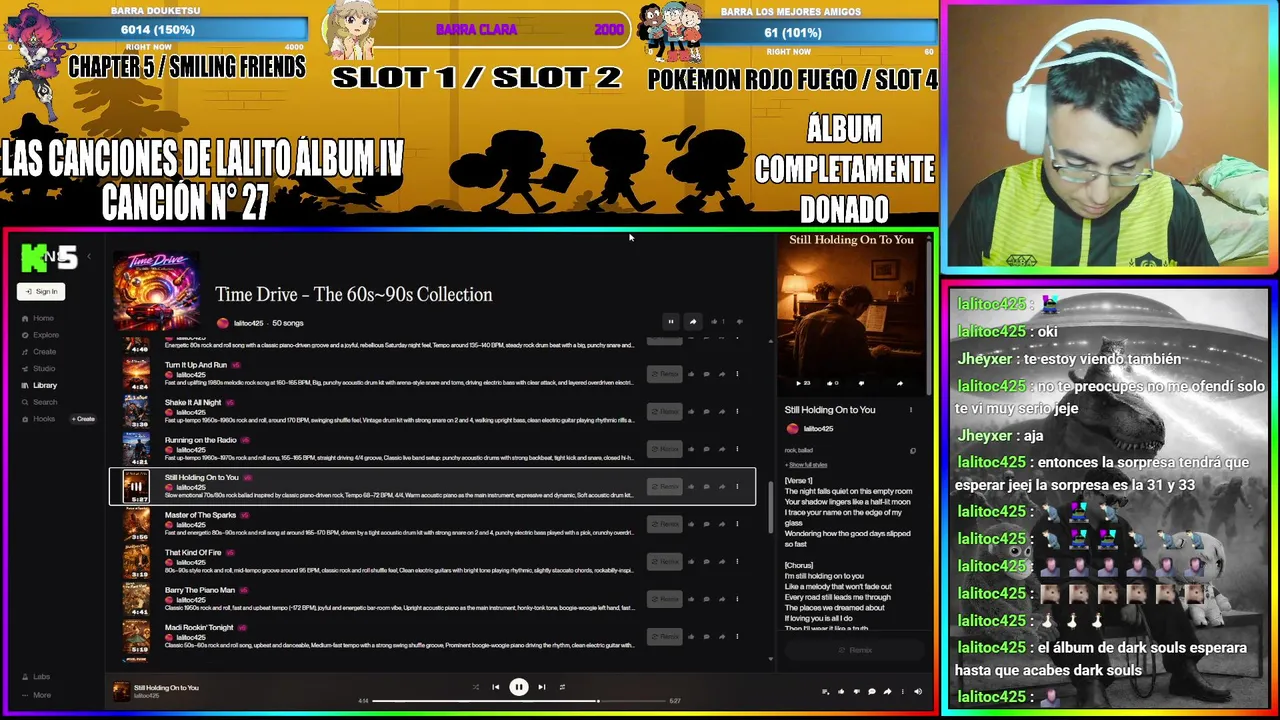Viewport: 1280px width, 720px height.
Task: Comment on Master of The Sparks
Action: click(706, 524)
